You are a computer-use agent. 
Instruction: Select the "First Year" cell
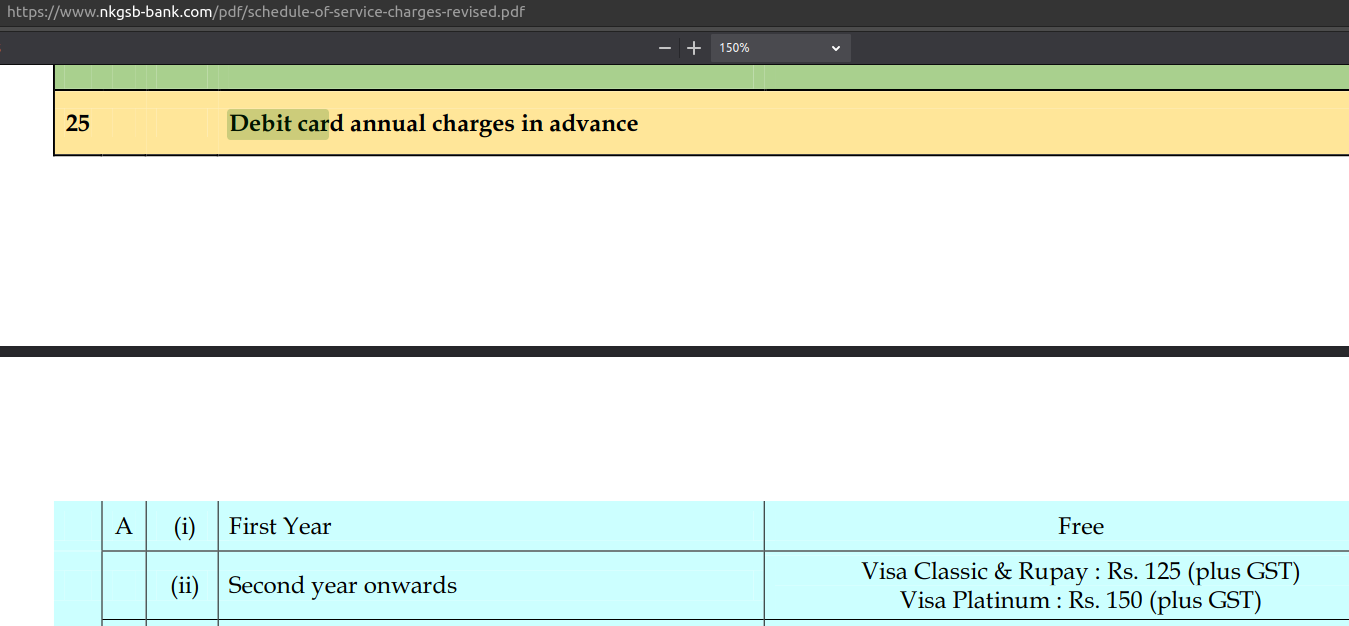point(280,526)
